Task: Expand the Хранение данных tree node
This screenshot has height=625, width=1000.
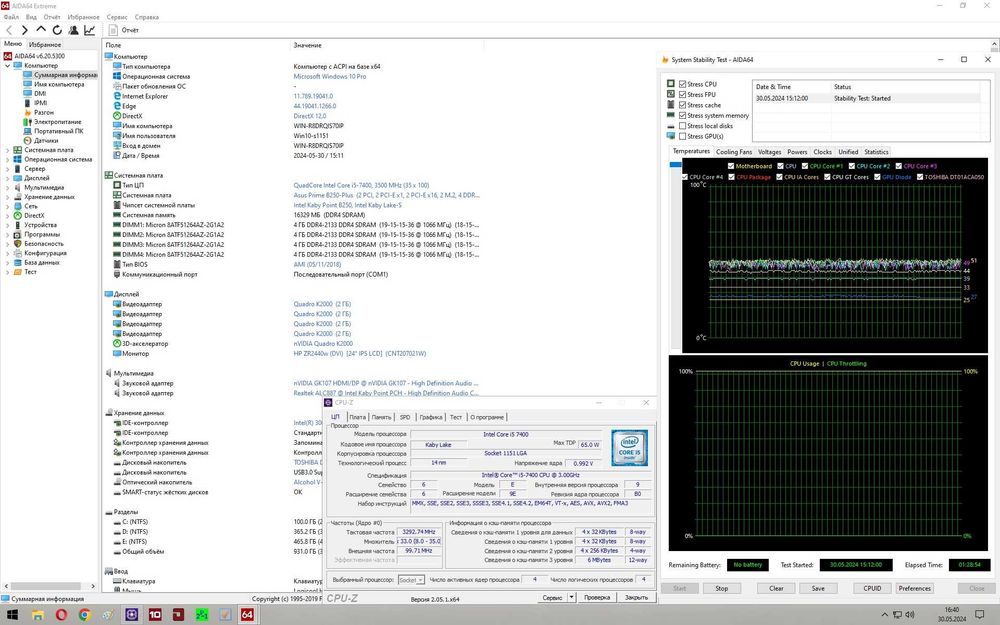Action: [8, 197]
